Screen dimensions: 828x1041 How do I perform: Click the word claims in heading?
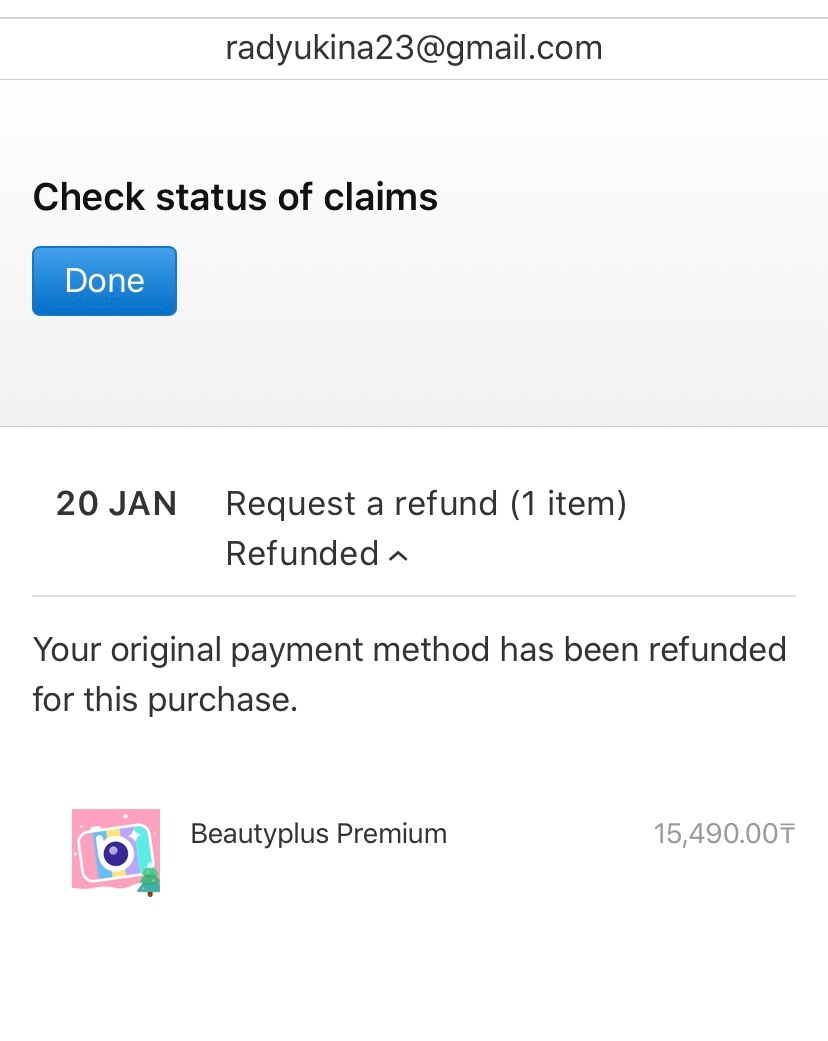[380, 197]
